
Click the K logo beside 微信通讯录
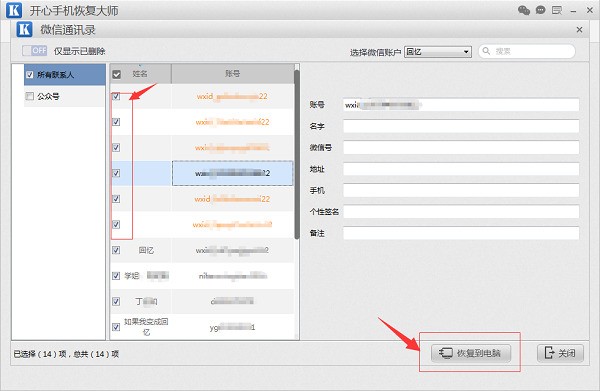pyautogui.click(x=24, y=29)
